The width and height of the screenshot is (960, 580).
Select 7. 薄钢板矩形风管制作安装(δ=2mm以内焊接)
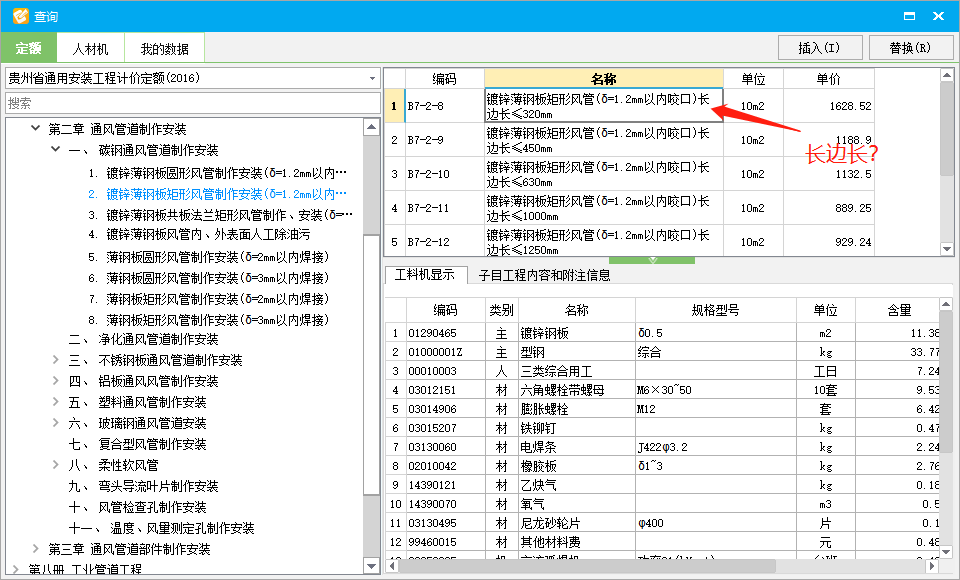[208, 299]
